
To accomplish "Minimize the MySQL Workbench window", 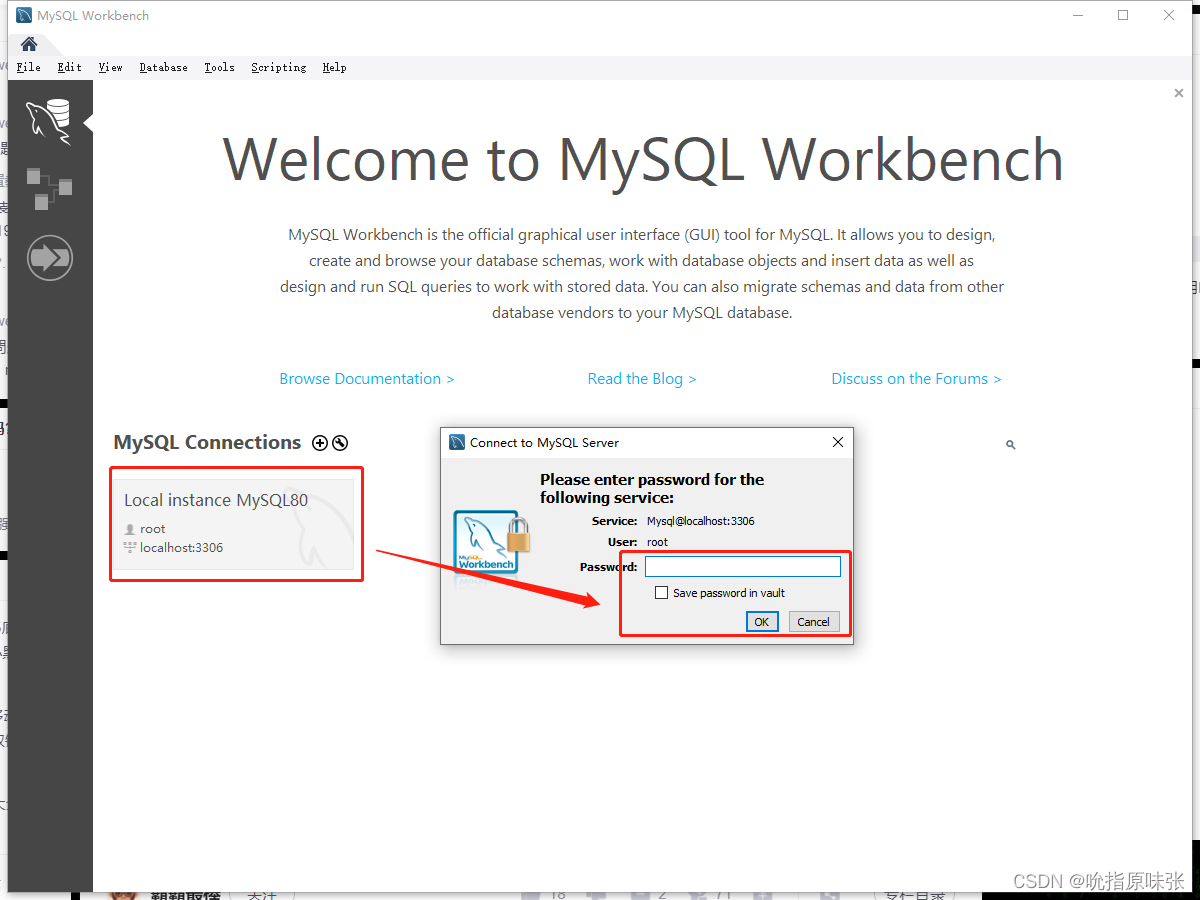I will tap(1078, 15).
